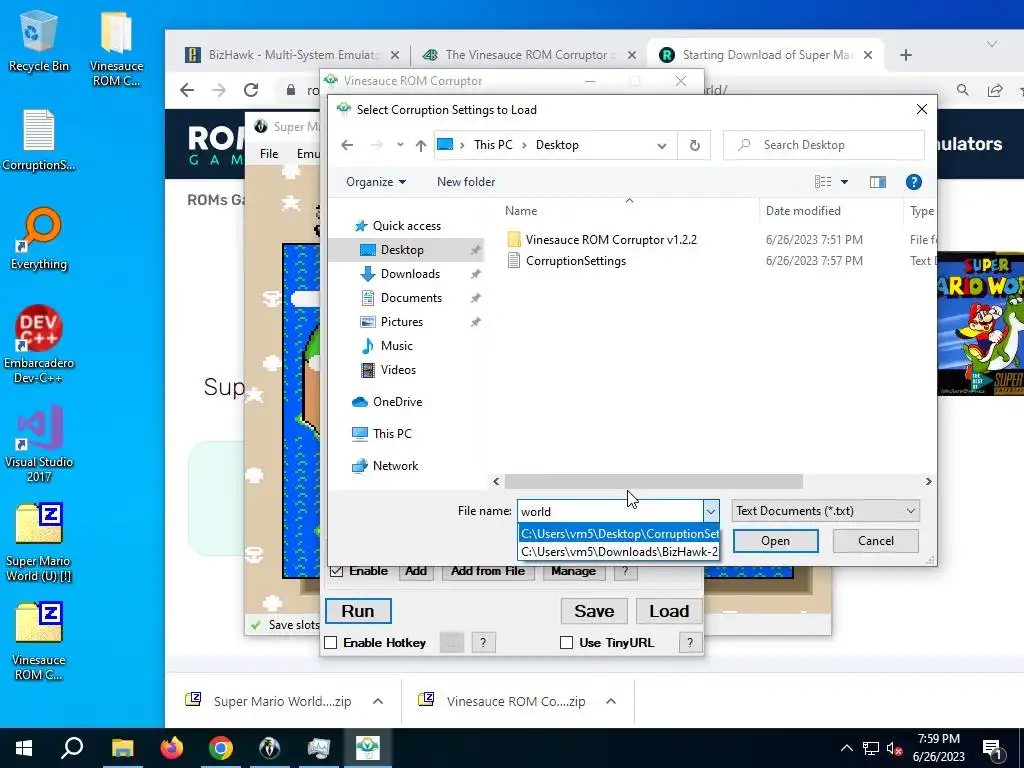The image size is (1024, 768).
Task: Click Add from File button
Action: click(x=488, y=571)
